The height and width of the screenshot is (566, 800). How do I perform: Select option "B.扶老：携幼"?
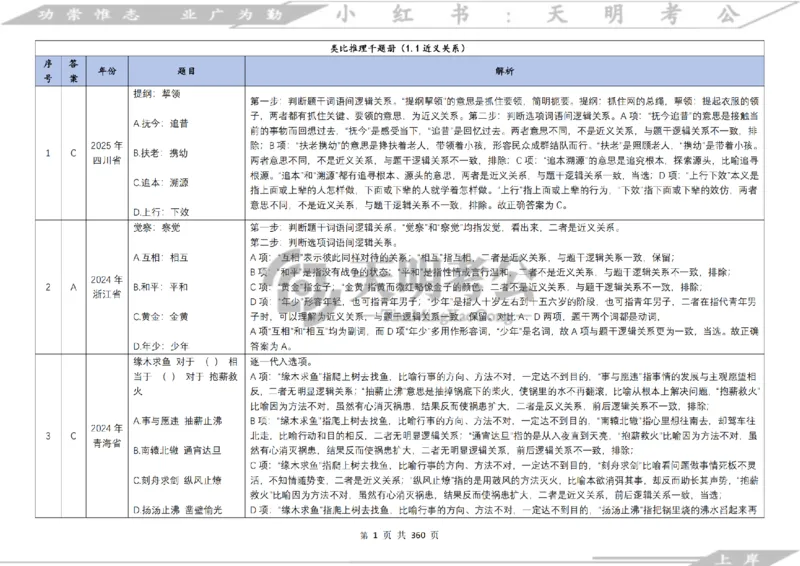click(161, 153)
